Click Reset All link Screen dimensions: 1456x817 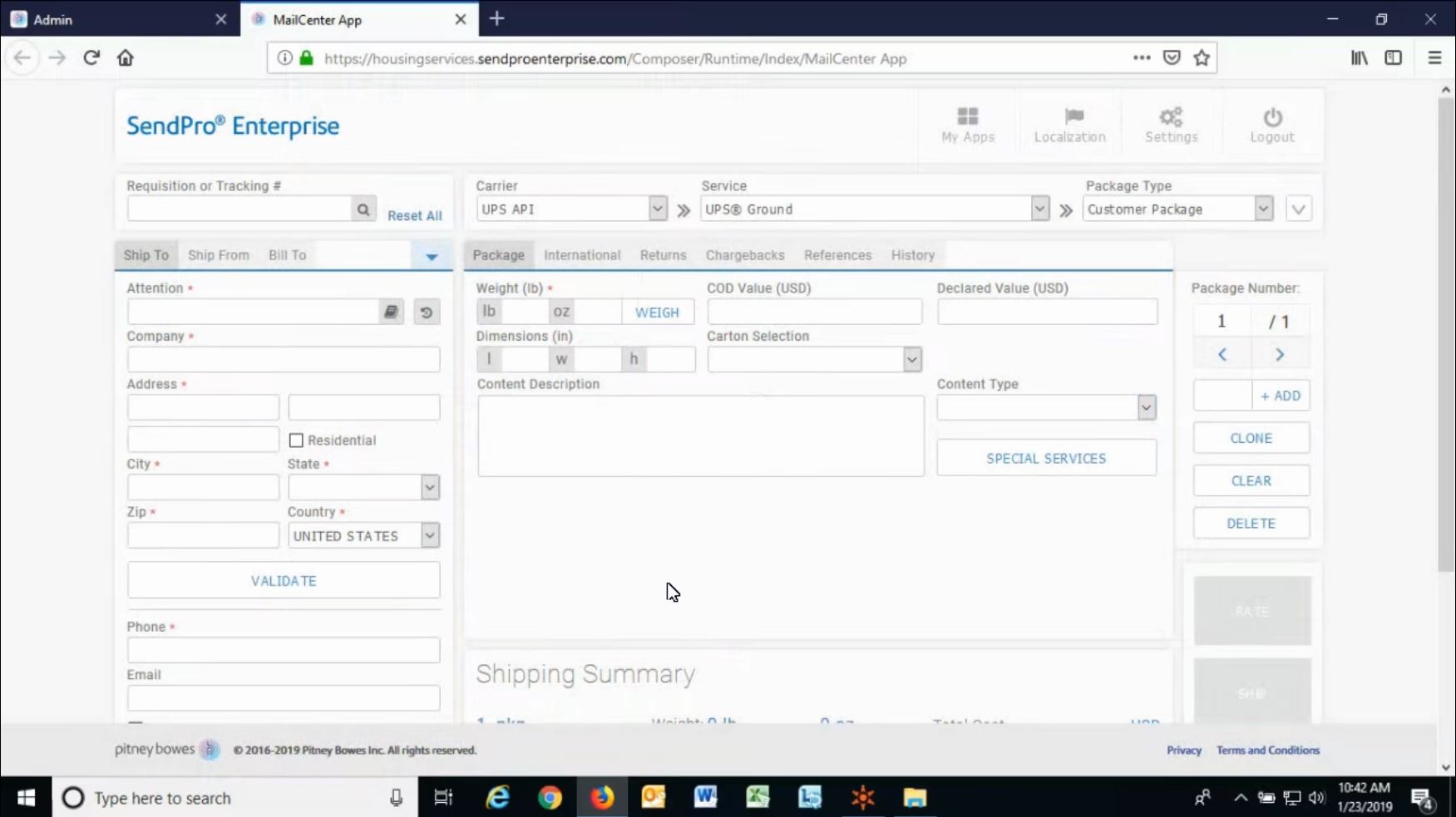point(415,215)
